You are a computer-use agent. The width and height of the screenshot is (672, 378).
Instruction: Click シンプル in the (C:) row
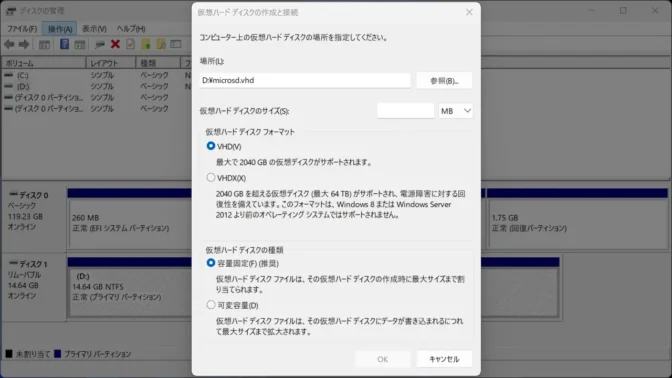[x=102, y=75]
